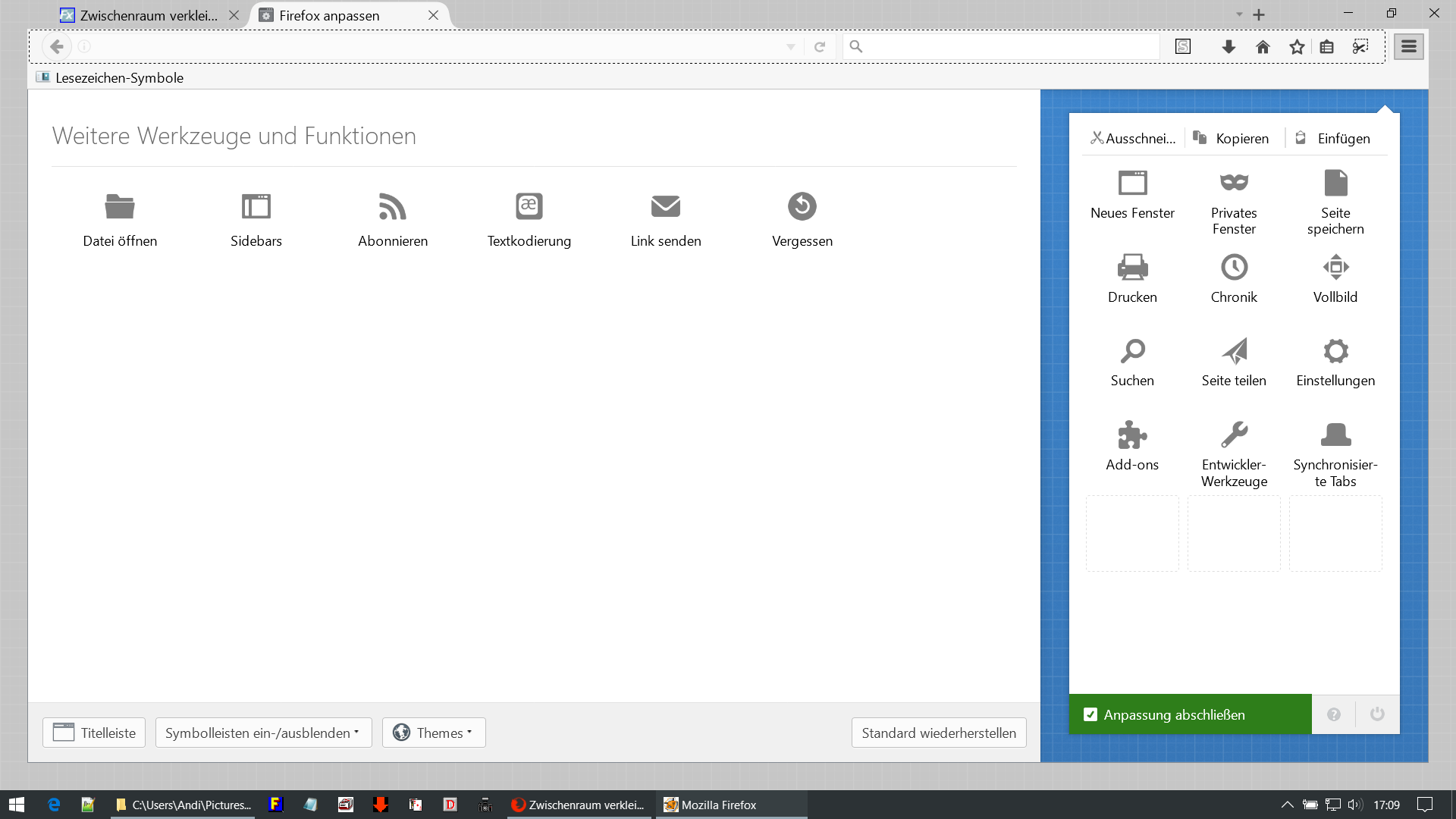Screen dimensions: 1456x819
Task: Toggle the Anpassung abschließen checkbox
Action: (x=1090, y=714)
